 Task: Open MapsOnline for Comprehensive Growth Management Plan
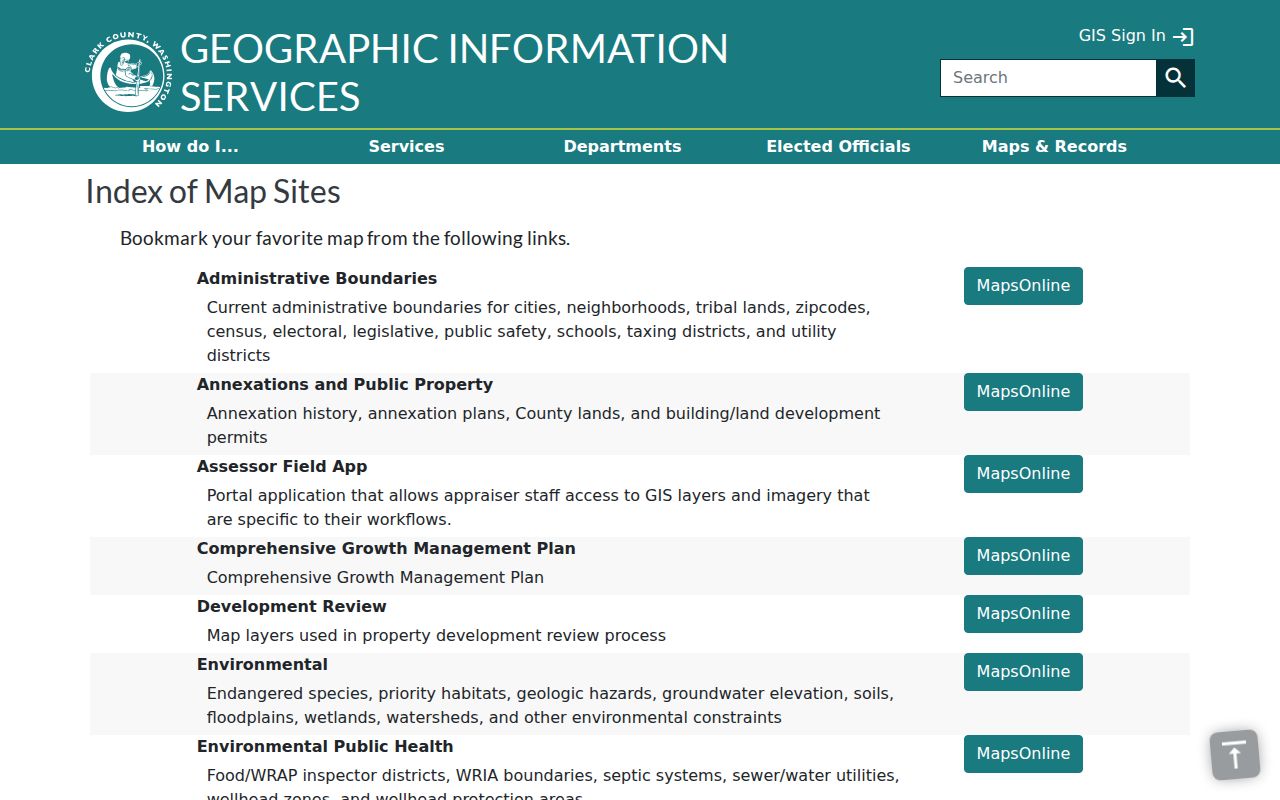point(1023,556)
